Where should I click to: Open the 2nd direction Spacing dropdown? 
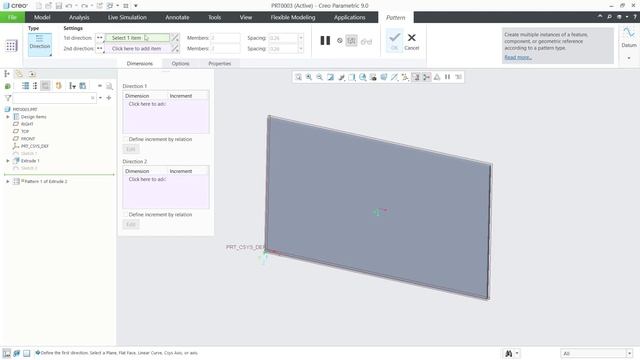click(x=301, y=49)
